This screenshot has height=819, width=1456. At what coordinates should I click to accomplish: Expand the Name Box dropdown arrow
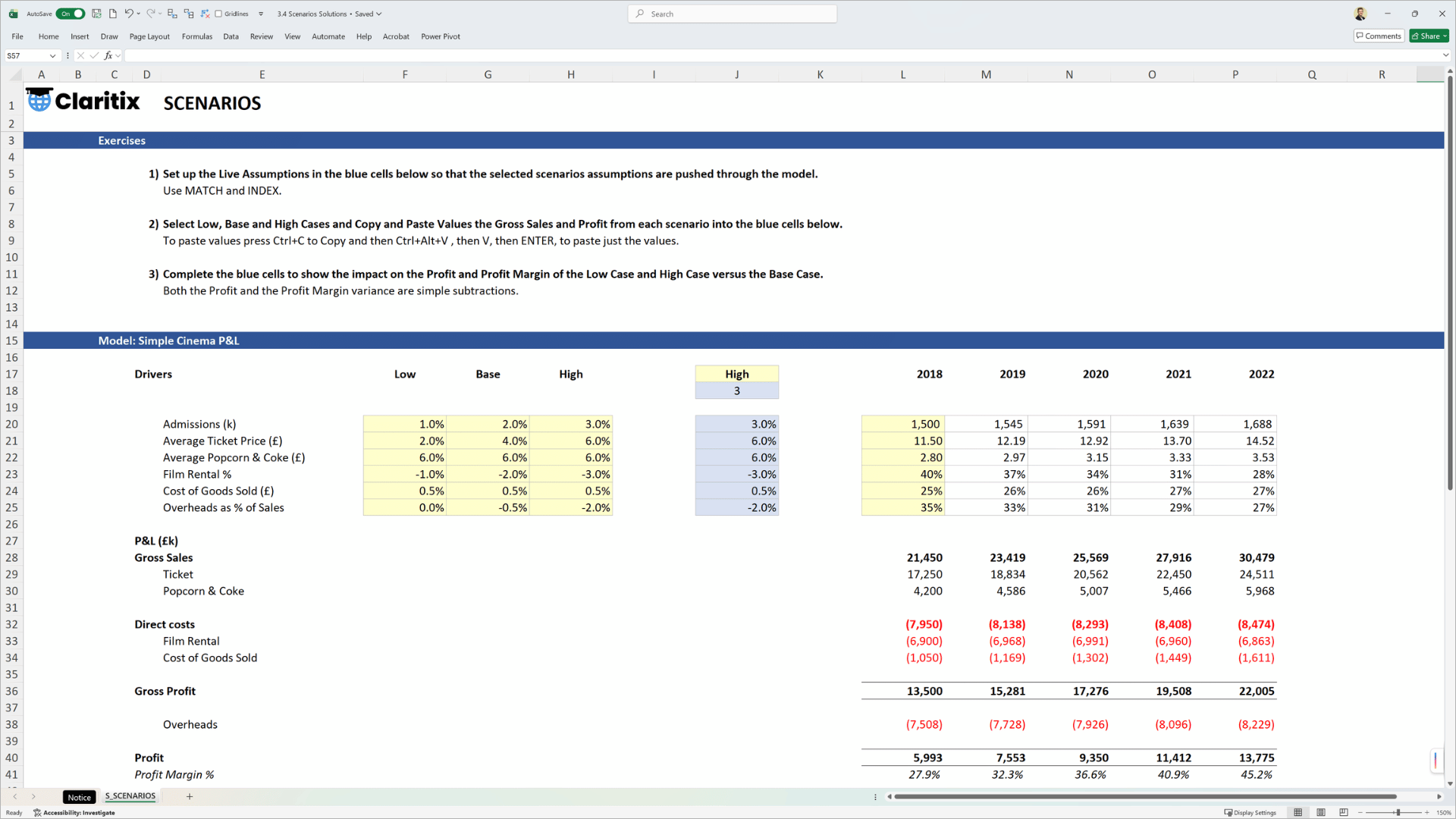pyautogui.click(x=52, y=55)
